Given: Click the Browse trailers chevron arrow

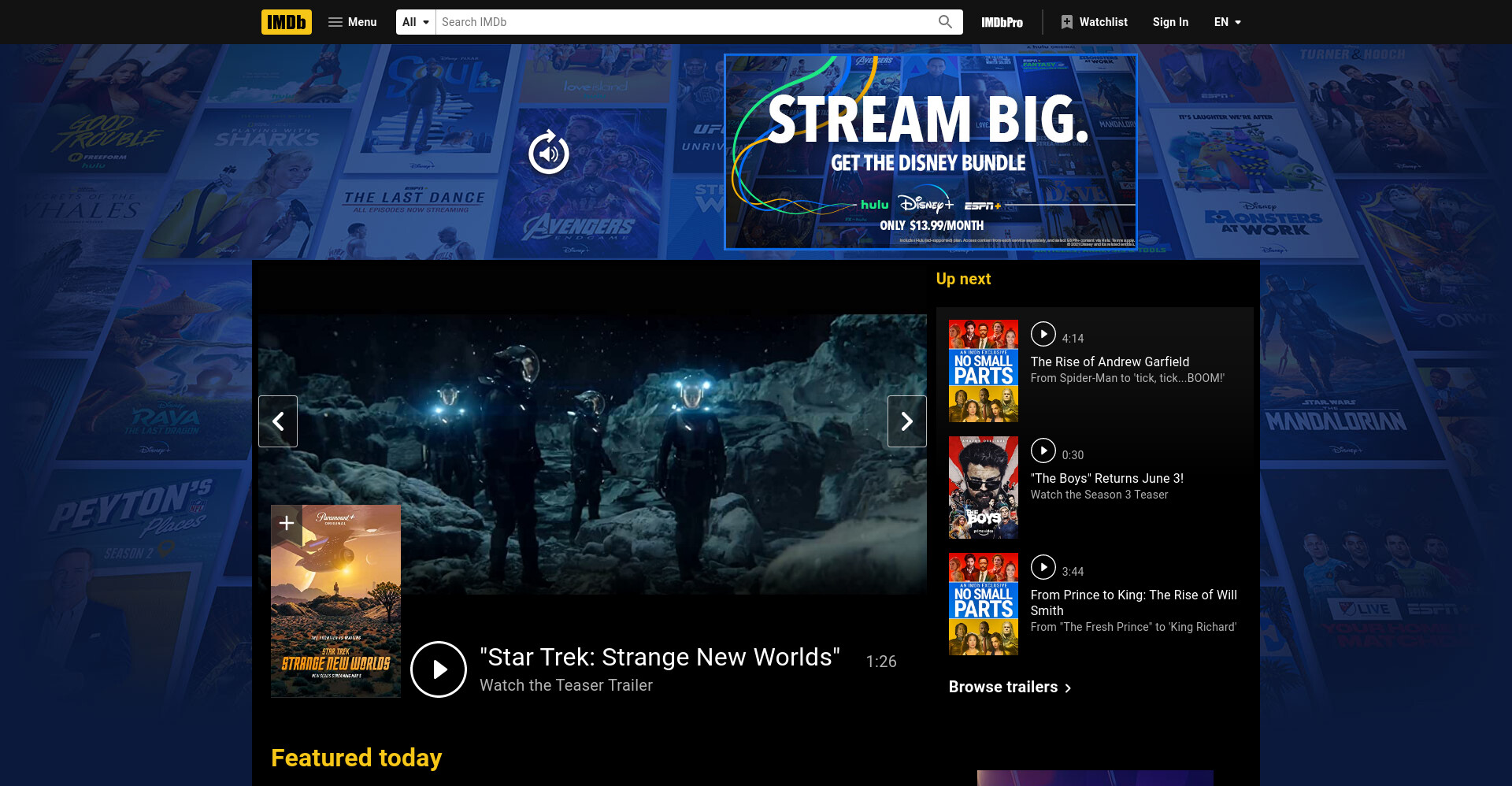Looking at the screenshot, I should click(x=1068, y=688).
